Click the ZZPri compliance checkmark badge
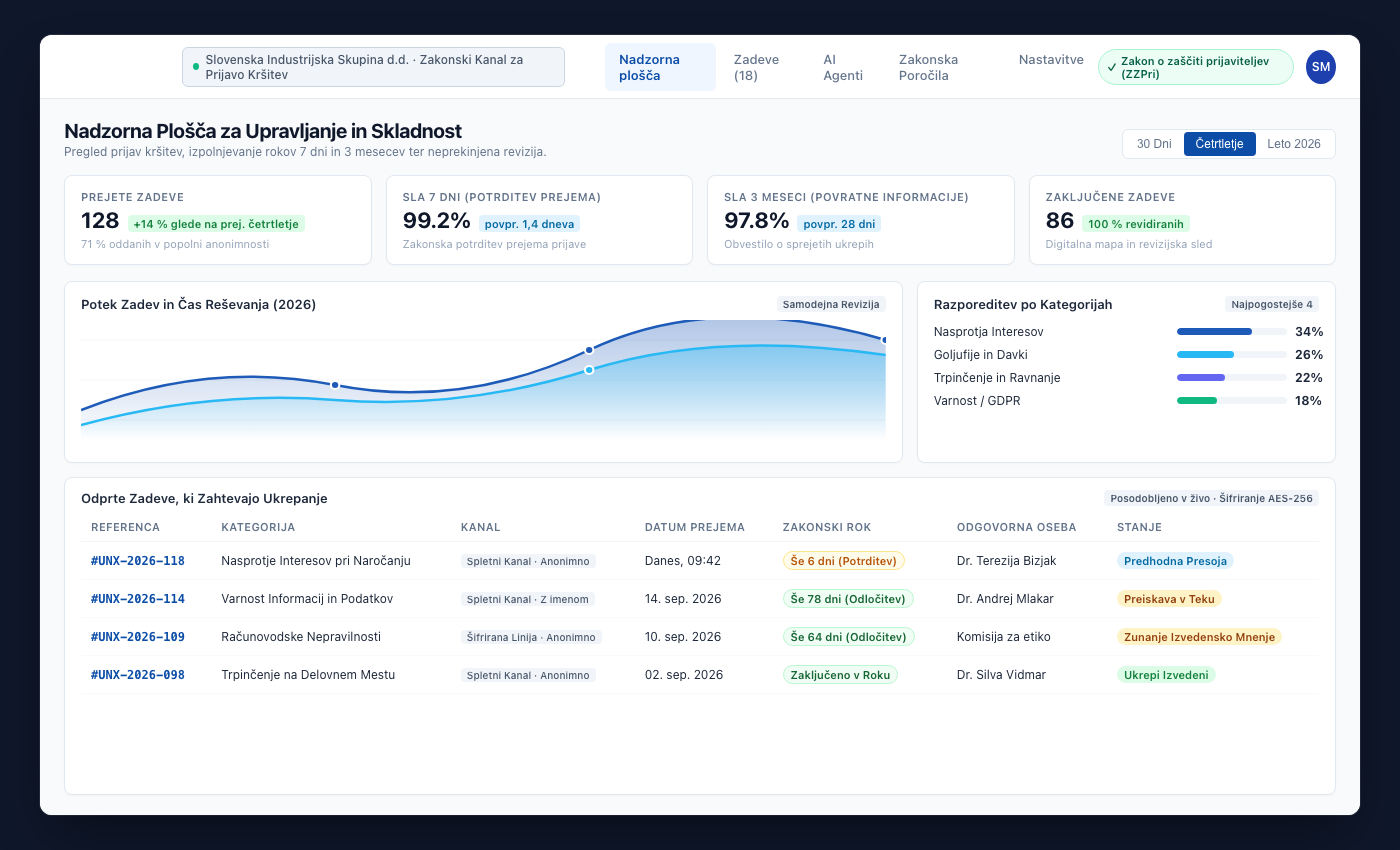Screen dimensions: 1400x850 click(1196, 67)
